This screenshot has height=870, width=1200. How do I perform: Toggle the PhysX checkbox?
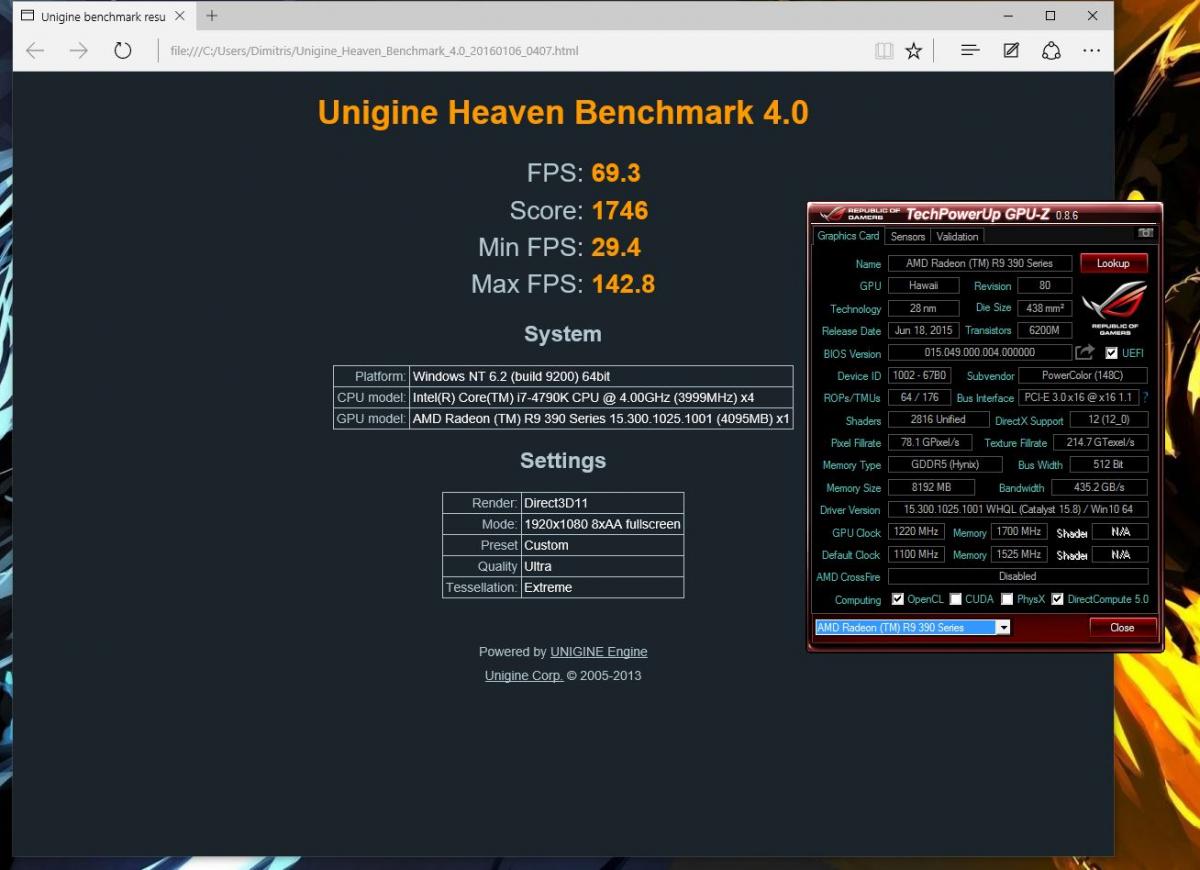point(1007,600)
